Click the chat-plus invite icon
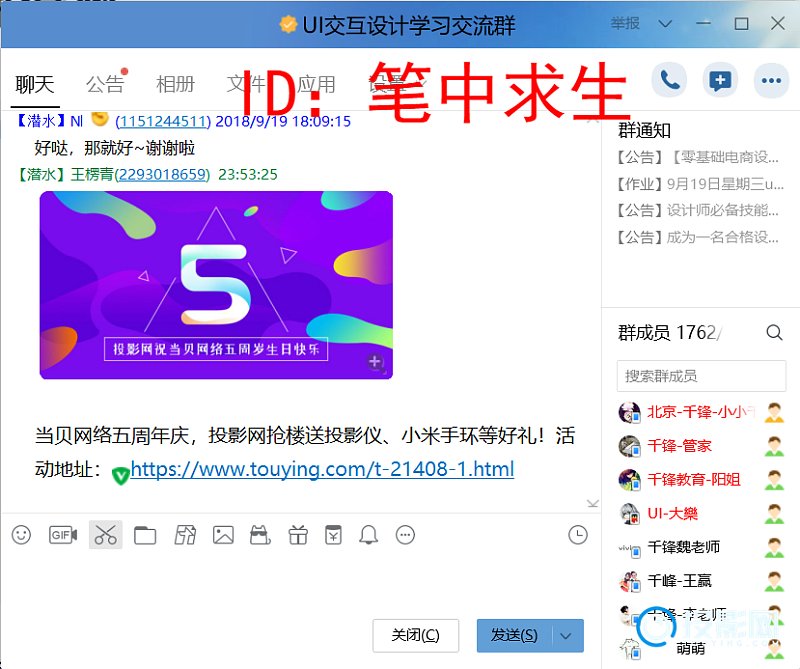The height and width of the screenshot is (669, 800). click(720, 80)
